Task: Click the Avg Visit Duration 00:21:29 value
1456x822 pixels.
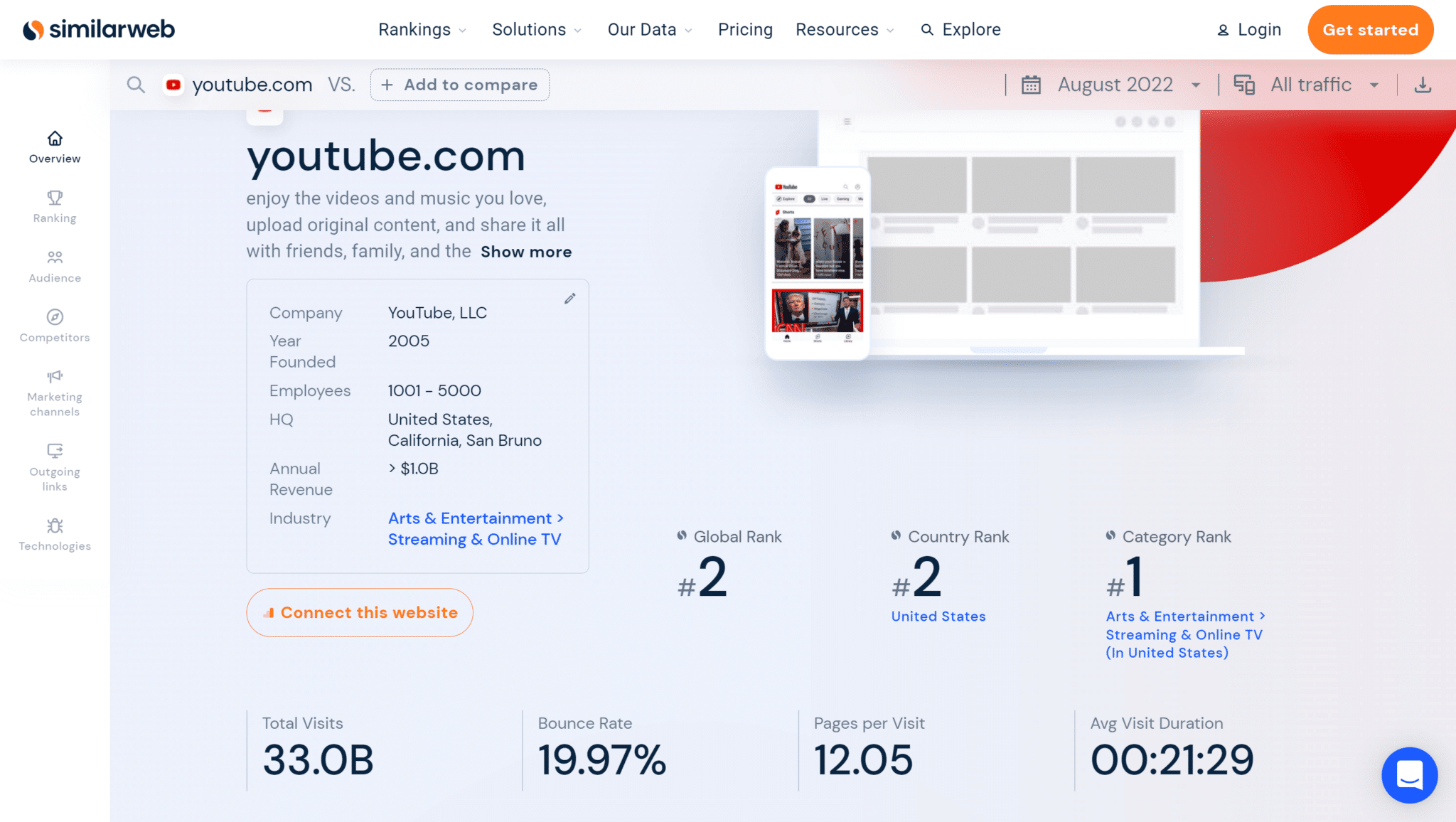Action: pyautogui.click(x=1172, y=759)
